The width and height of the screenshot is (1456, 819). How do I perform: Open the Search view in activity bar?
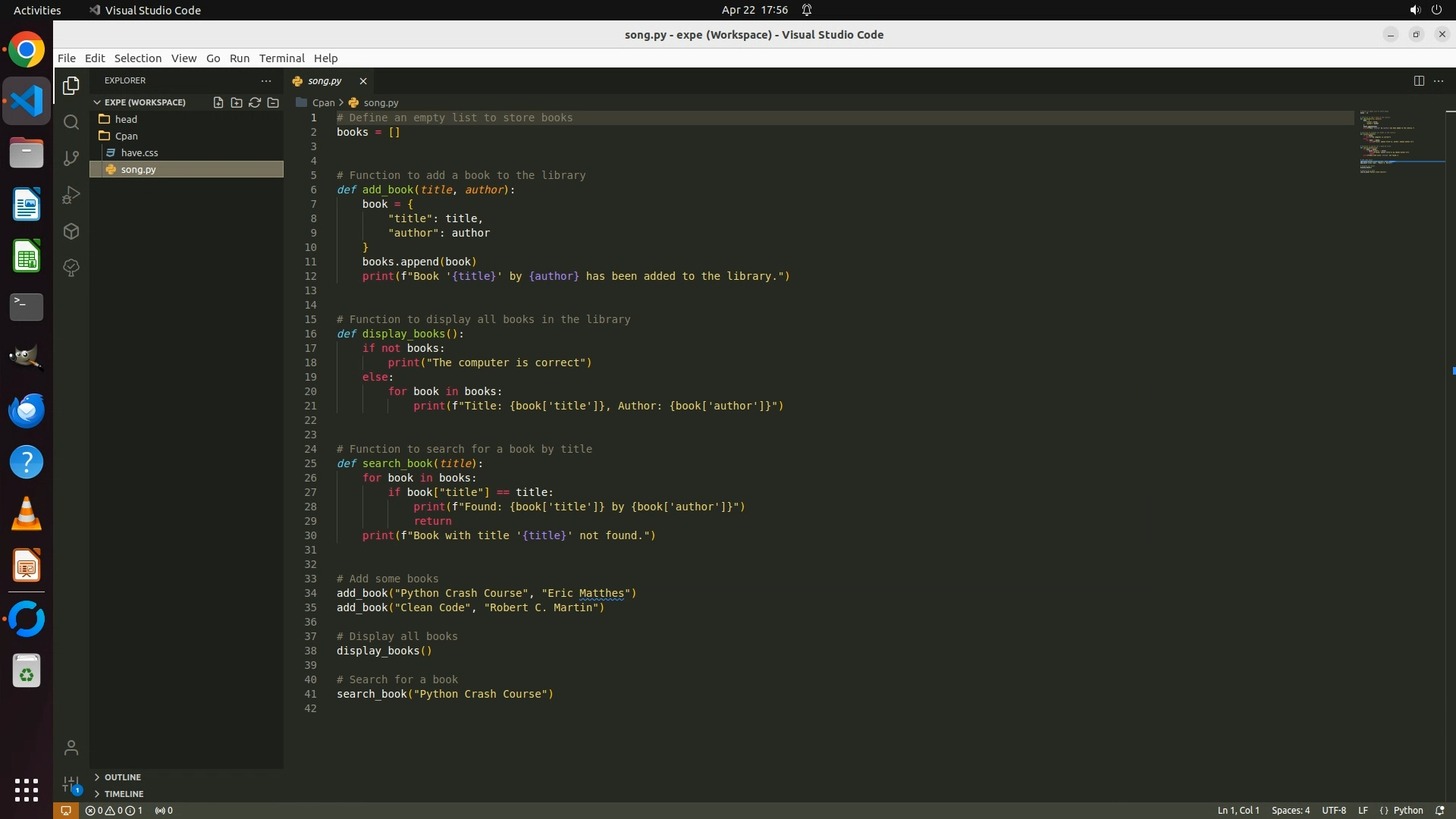coord(71,122)
